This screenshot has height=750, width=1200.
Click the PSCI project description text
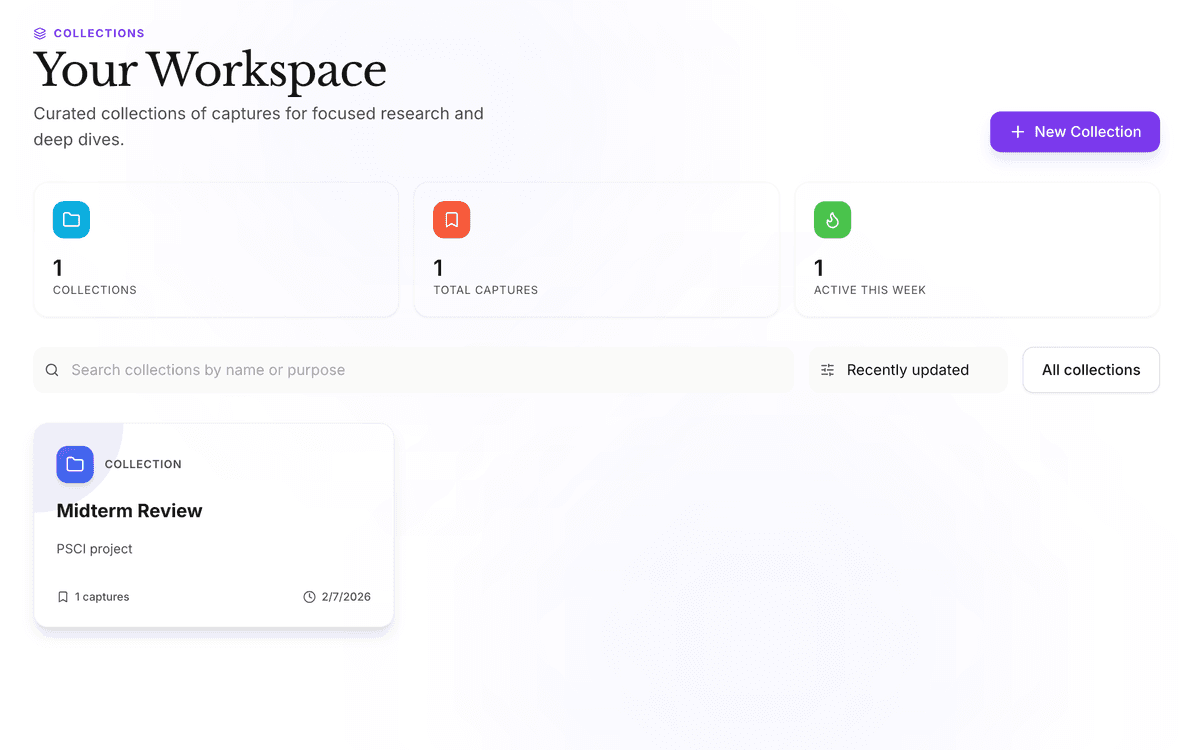[94, 548]
